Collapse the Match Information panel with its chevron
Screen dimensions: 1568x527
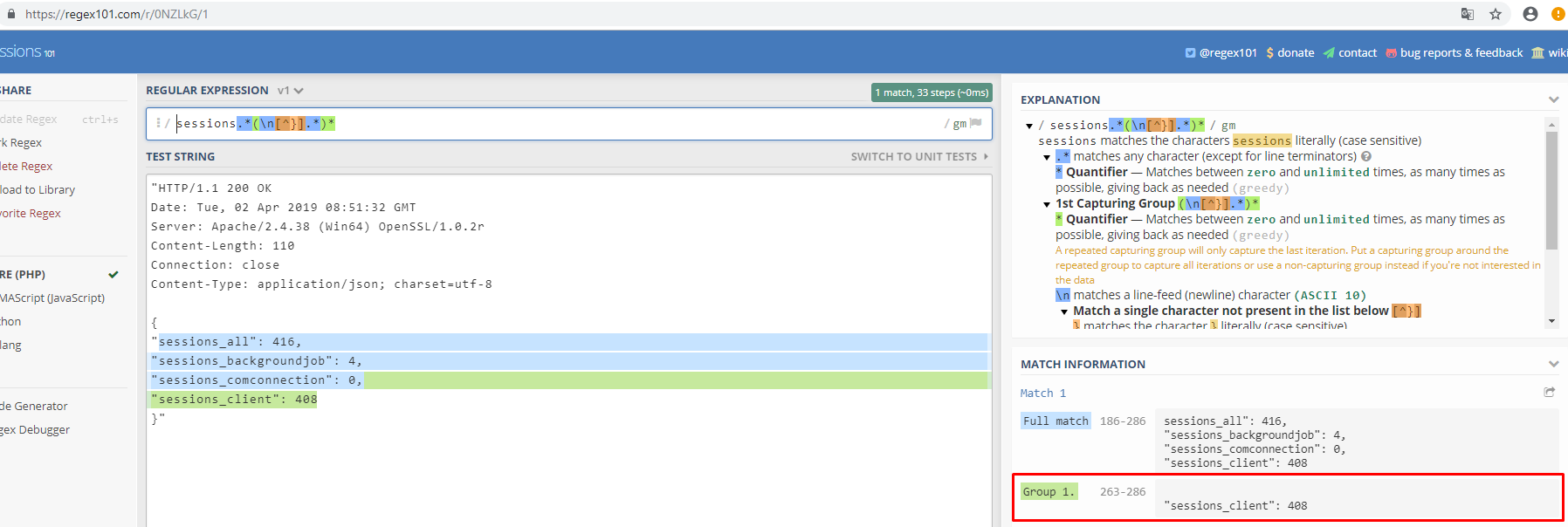click(x=1553, y=364)
